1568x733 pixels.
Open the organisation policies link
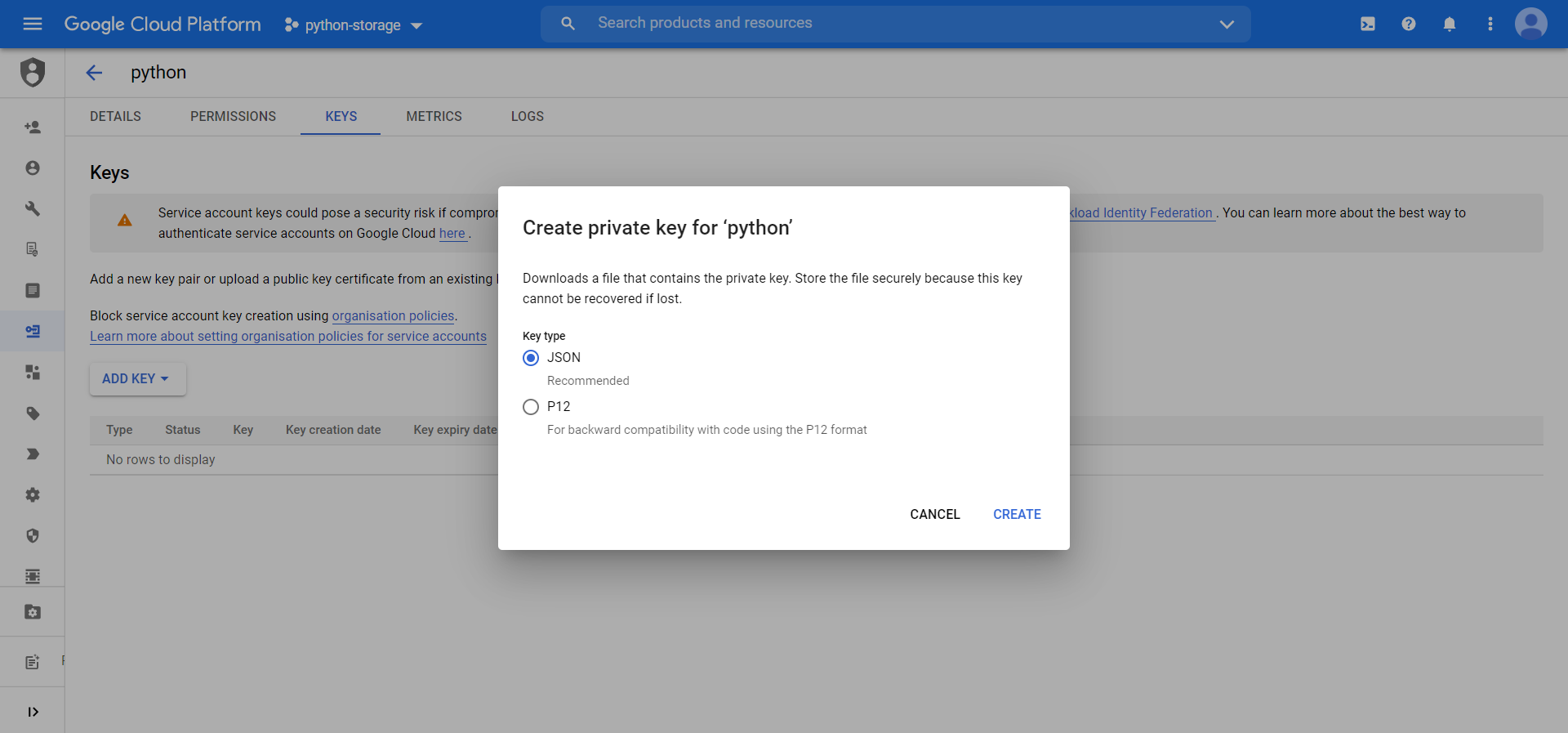(393, 316)
